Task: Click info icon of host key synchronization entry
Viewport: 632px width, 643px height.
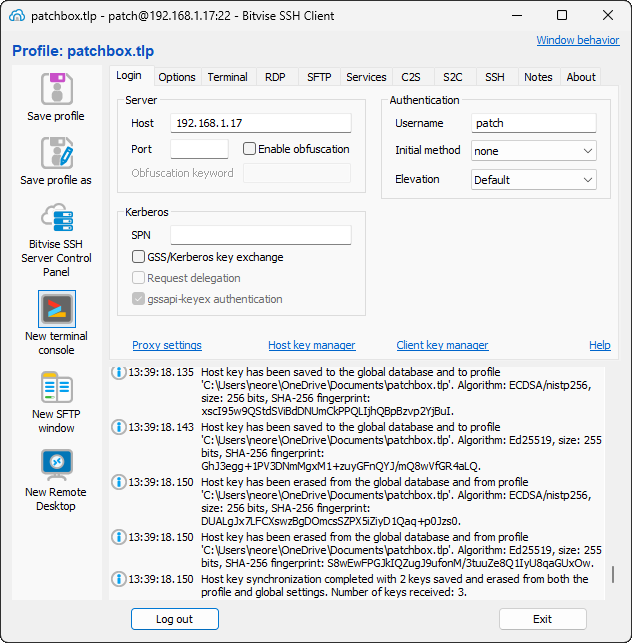Action: [x=119, y=579]
